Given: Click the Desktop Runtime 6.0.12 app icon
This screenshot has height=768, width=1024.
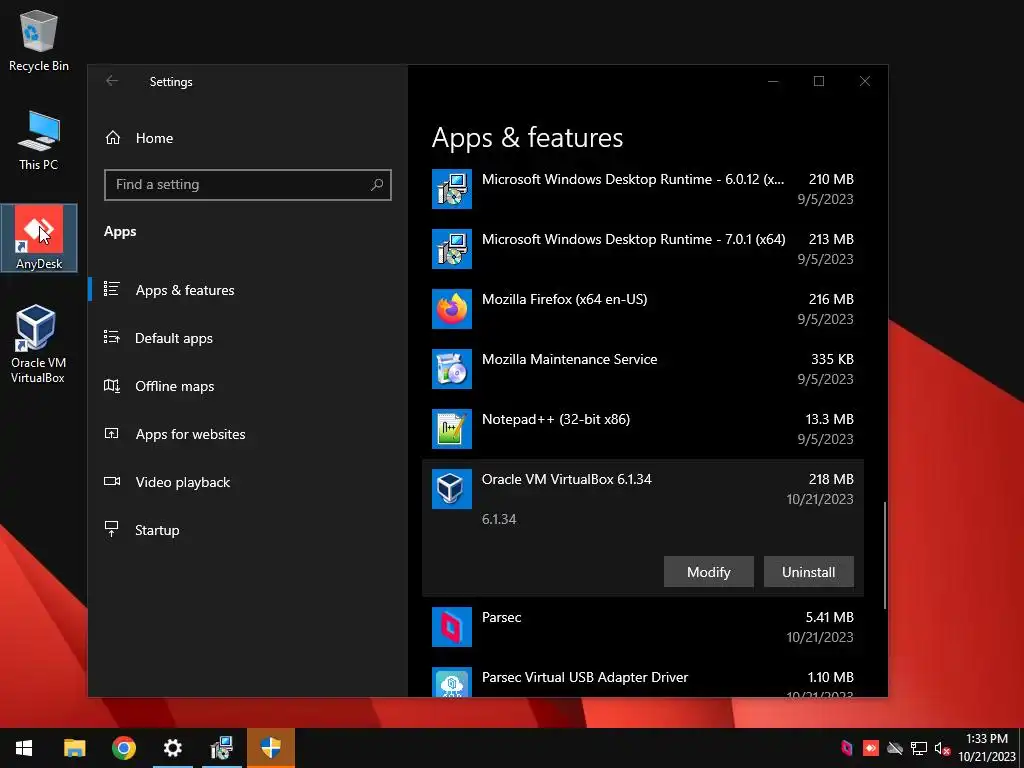Looking at the screenshot, I should [452, 189].
